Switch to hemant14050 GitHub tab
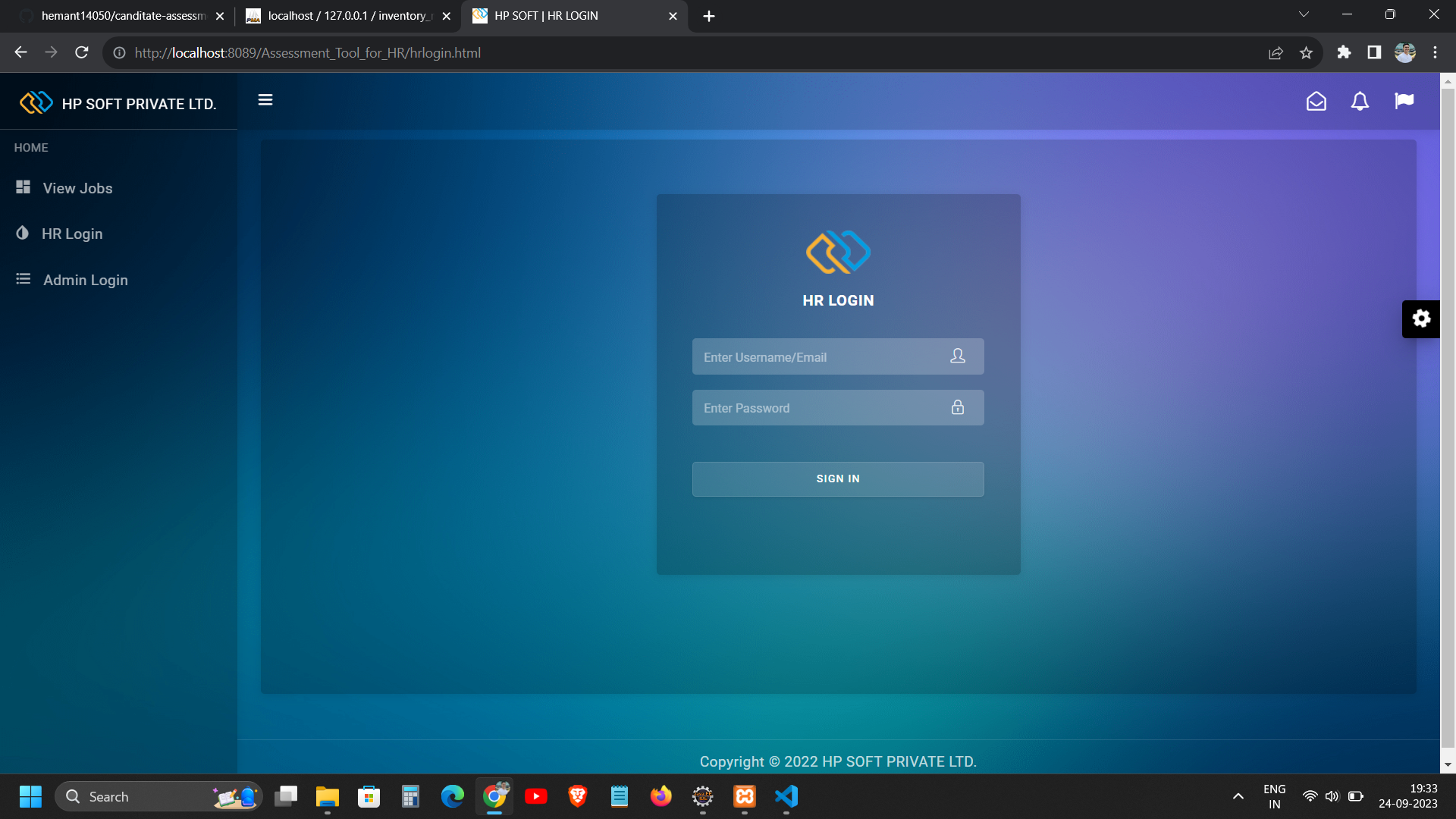Viewport: 1456px width, 819px height. (x=121, y=16)
